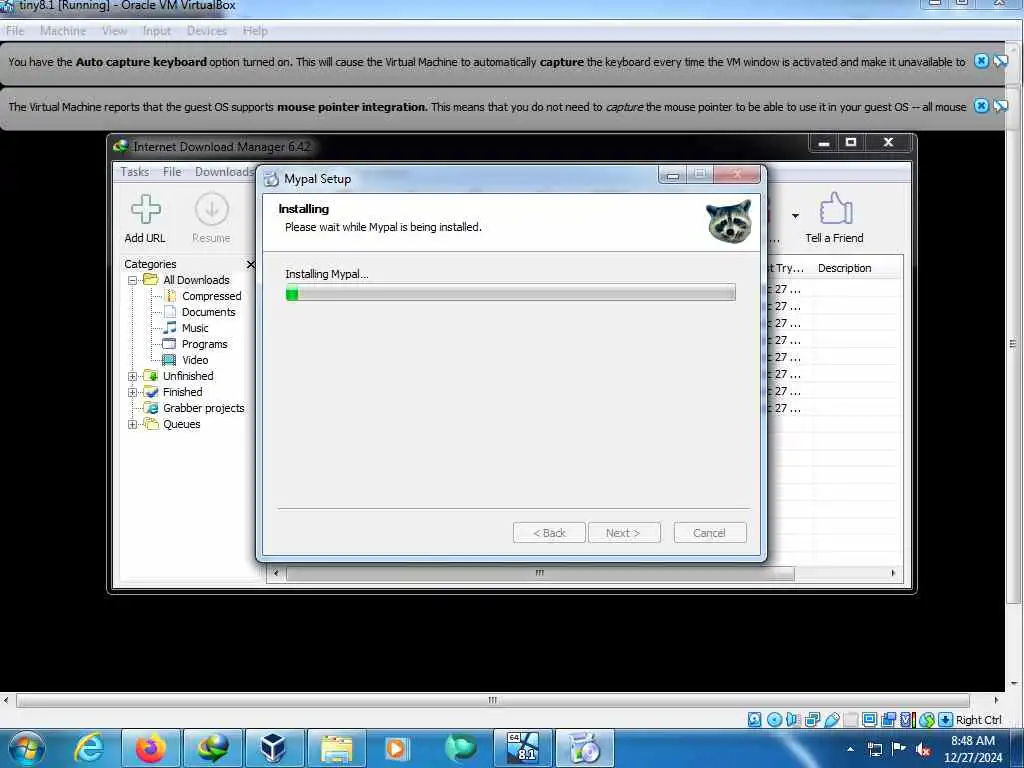Click the Next button in Mypal Setup
The height and width of the screenshot is (768, 1024).
(x=624, y=533)
